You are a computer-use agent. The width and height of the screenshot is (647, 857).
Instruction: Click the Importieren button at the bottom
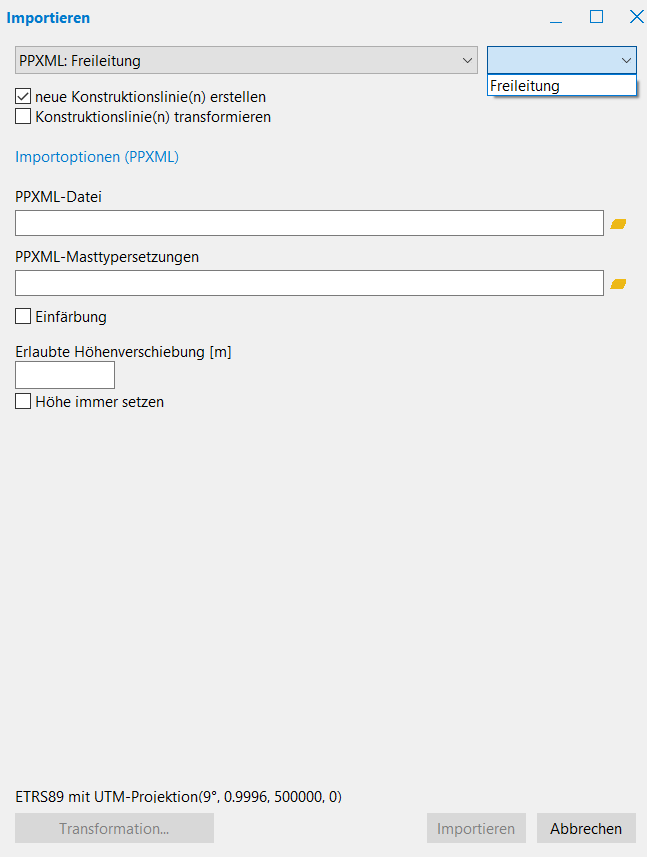click(476, 828)
